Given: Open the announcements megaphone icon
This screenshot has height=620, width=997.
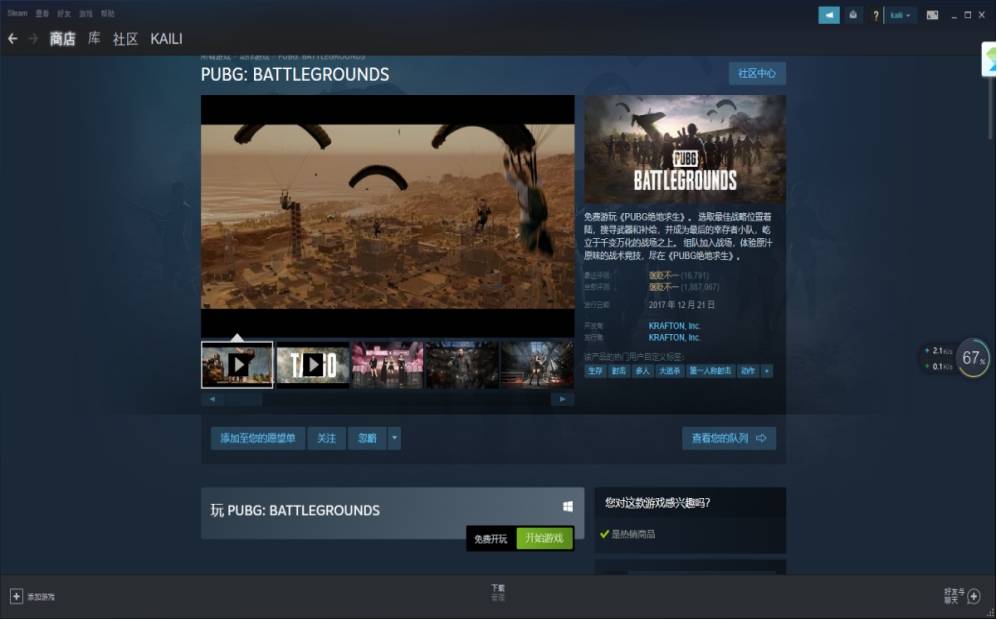Looking at the screenshot, I should (829, 15).
